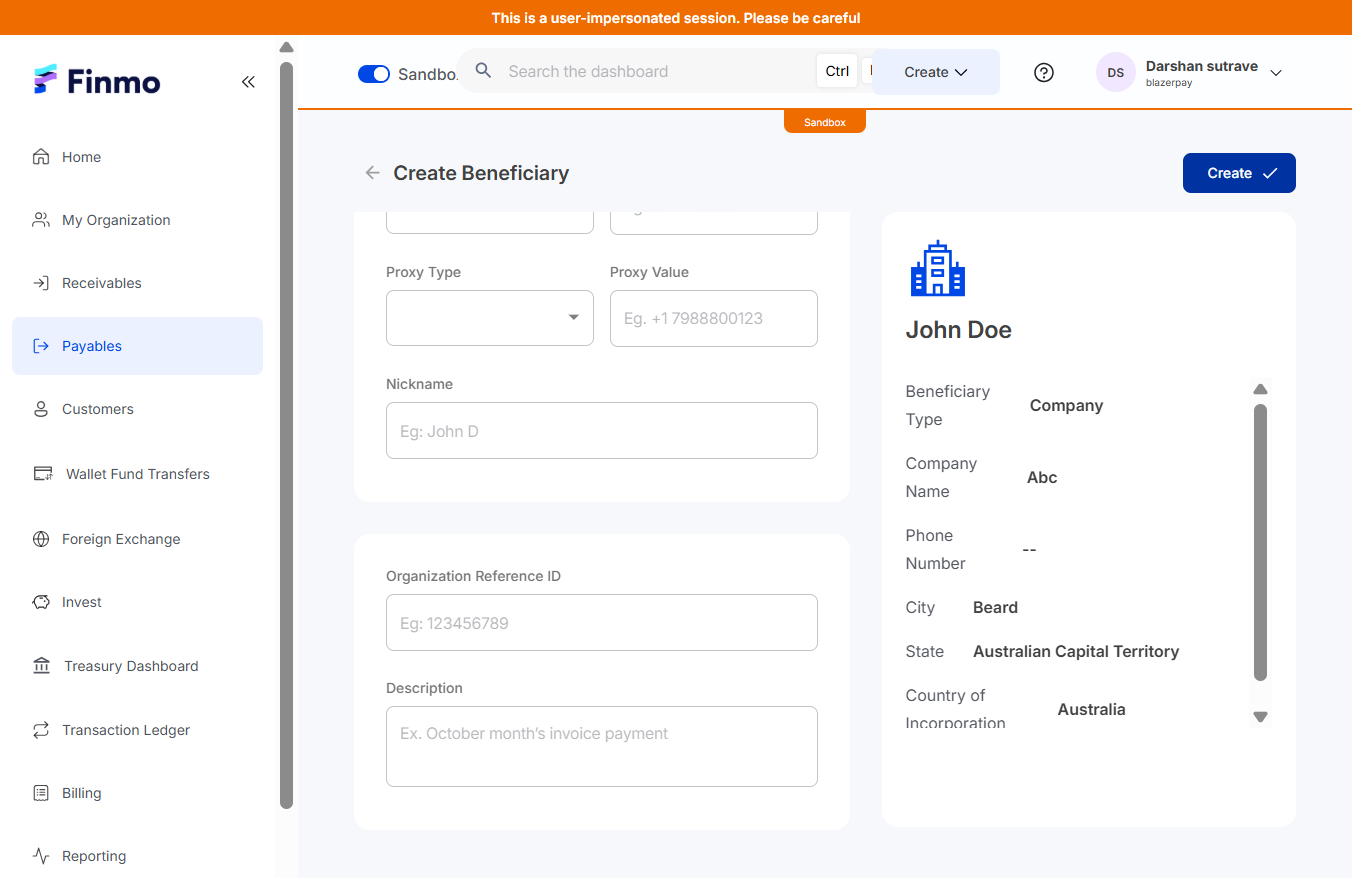
Task: Click the Wallet Fund Transfers icon
Action: [42, 474]
